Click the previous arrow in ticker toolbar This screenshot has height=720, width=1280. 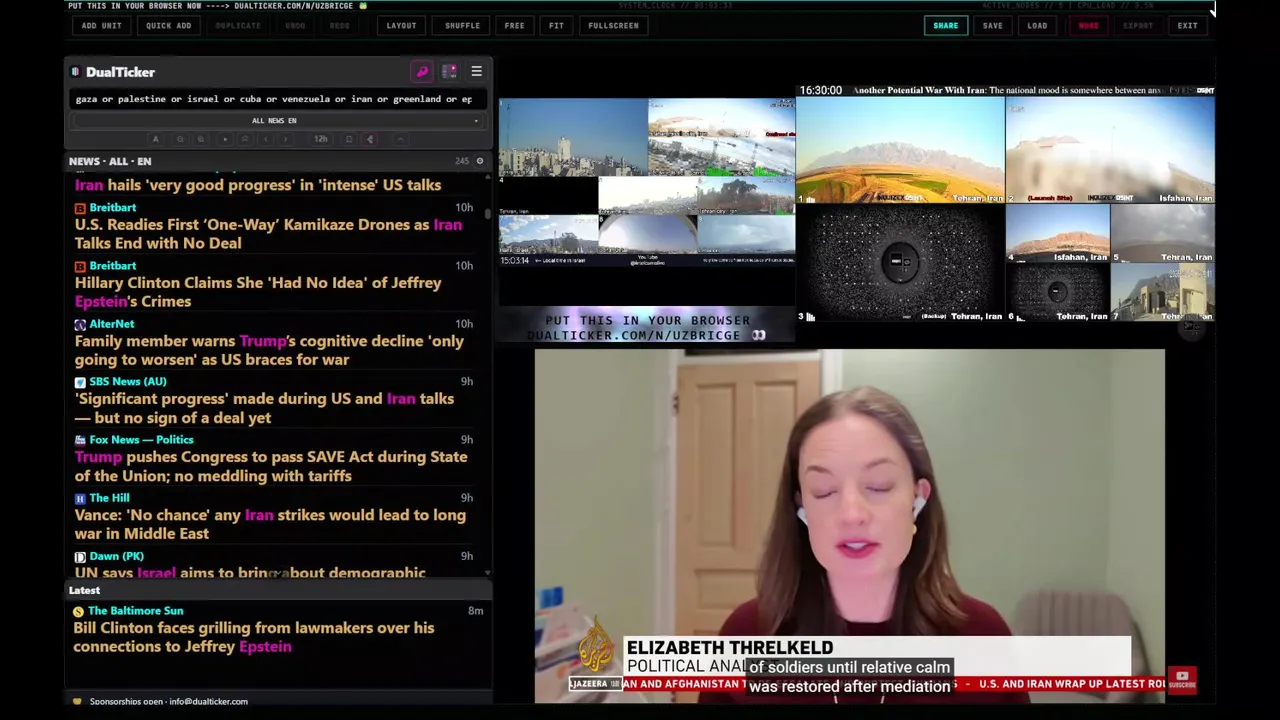[x=265, y=139]
